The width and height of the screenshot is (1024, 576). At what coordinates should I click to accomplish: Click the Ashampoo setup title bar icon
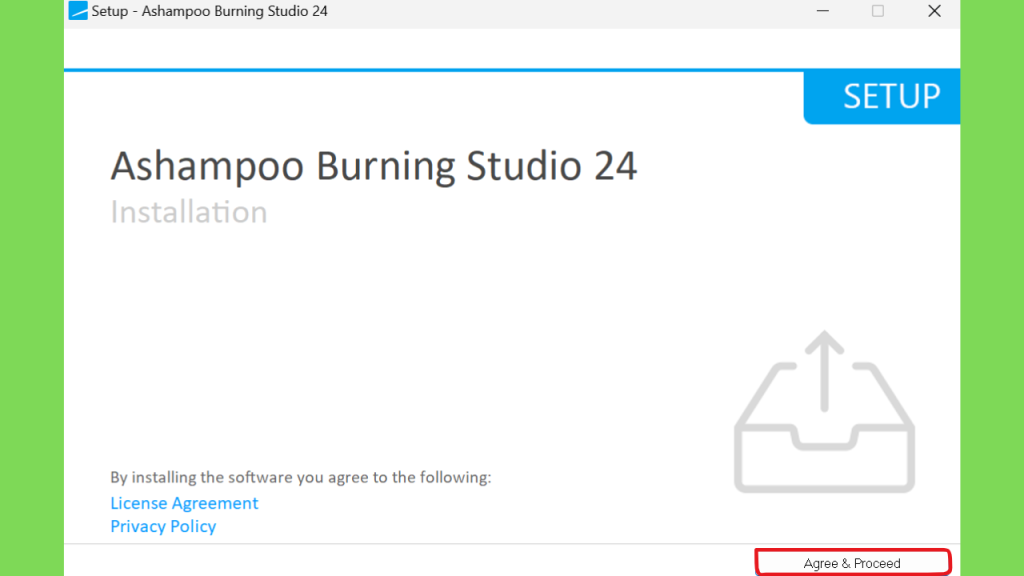pos(78,11)
